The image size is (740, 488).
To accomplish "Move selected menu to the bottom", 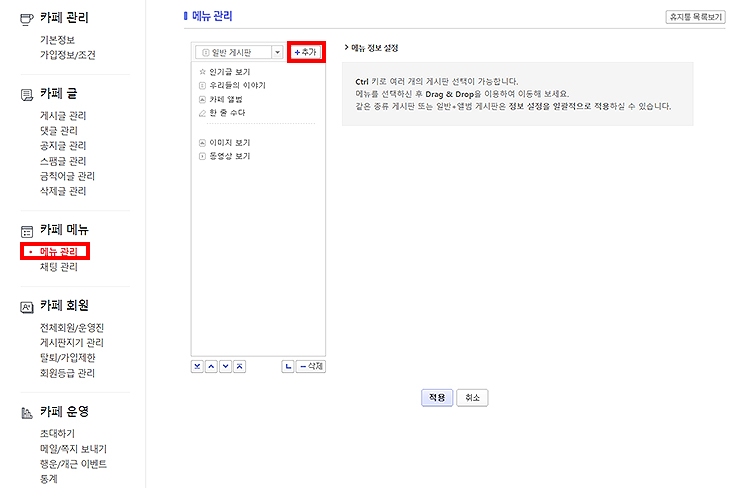I will (x=197, y=366).
